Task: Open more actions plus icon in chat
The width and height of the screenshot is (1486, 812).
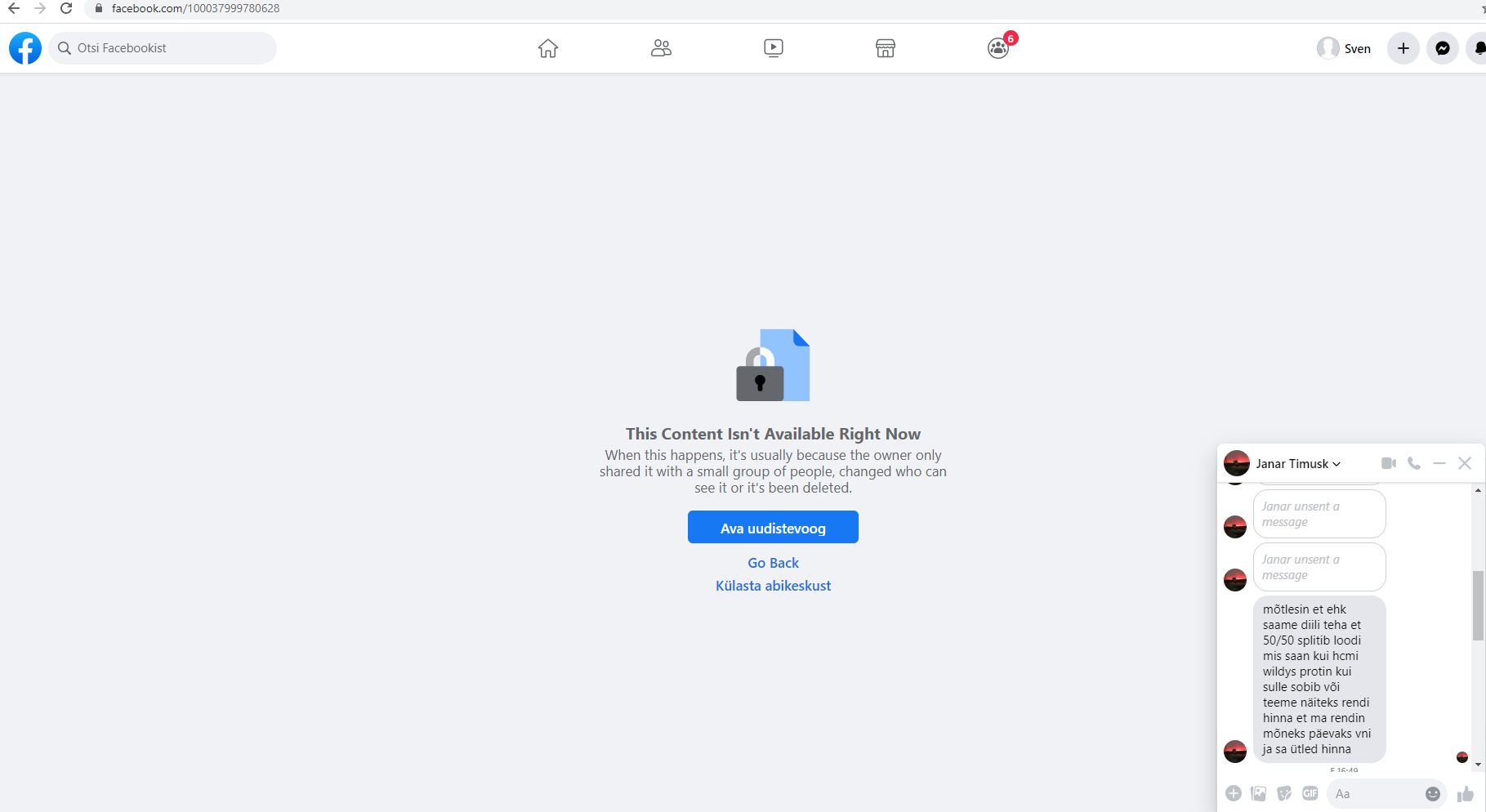Action: point(1234,793)
